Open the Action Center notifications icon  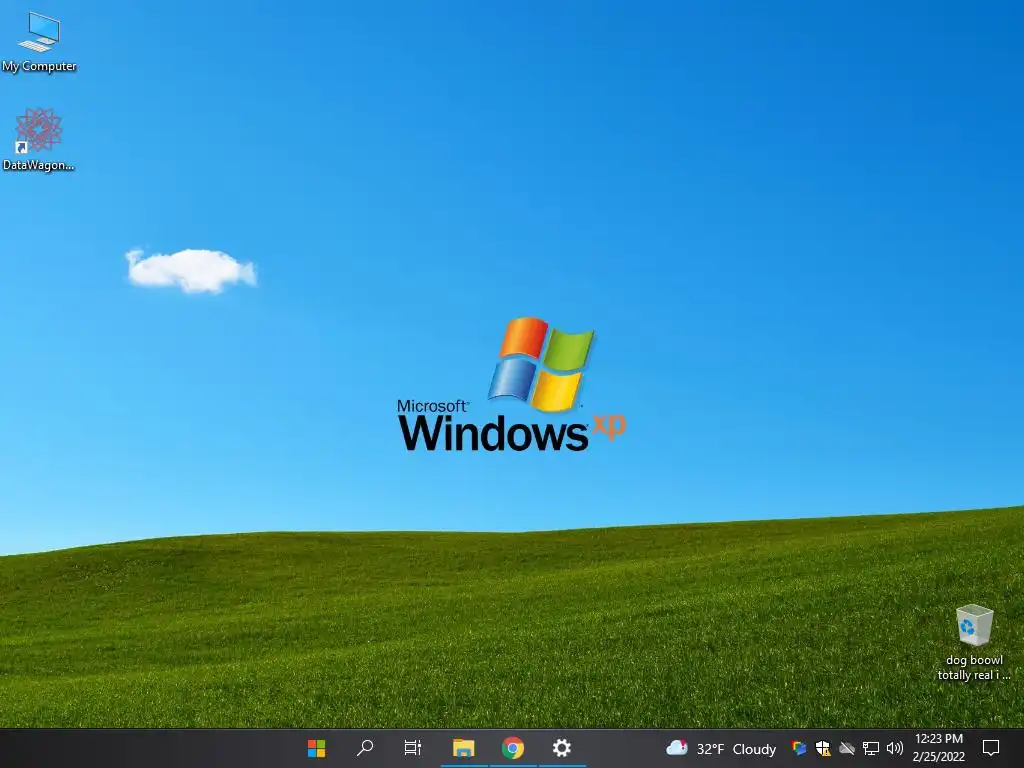click(991, 748)
